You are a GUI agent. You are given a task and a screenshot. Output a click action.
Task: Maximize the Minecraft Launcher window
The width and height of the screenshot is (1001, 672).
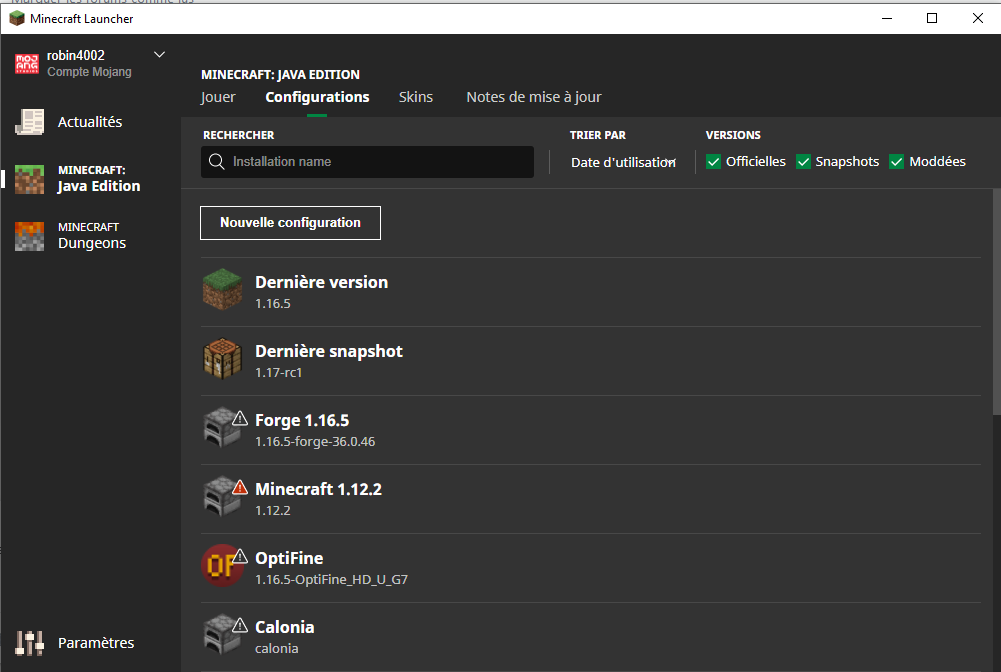coord(931,18)
